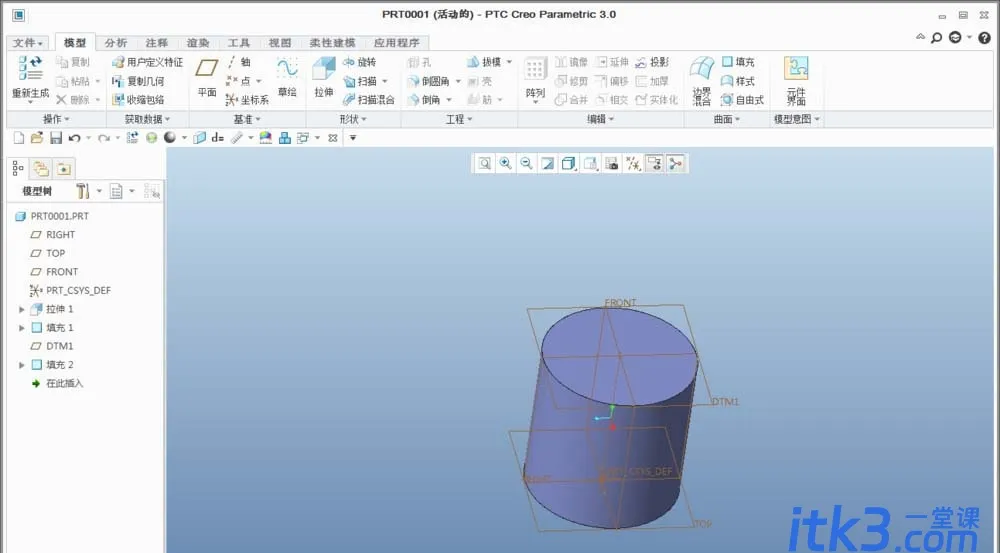Viewport: 1000px width, 553px height.
Task: Switch to the 应用程序 (Applications) tab
Action: 397,43
